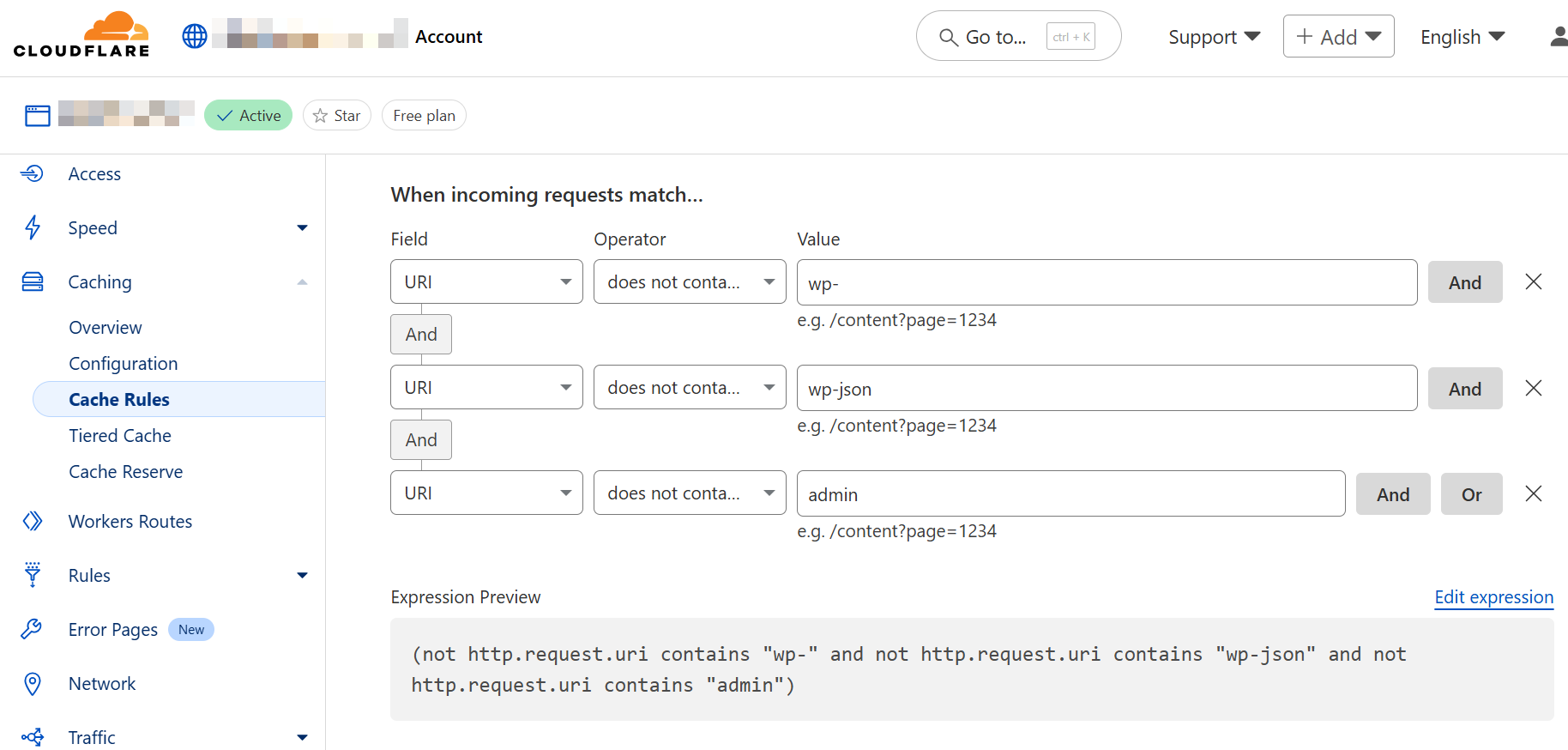The width and height of the screenshot is (1568, 750).
Task: Open the Access section
Action: [94, 174]
